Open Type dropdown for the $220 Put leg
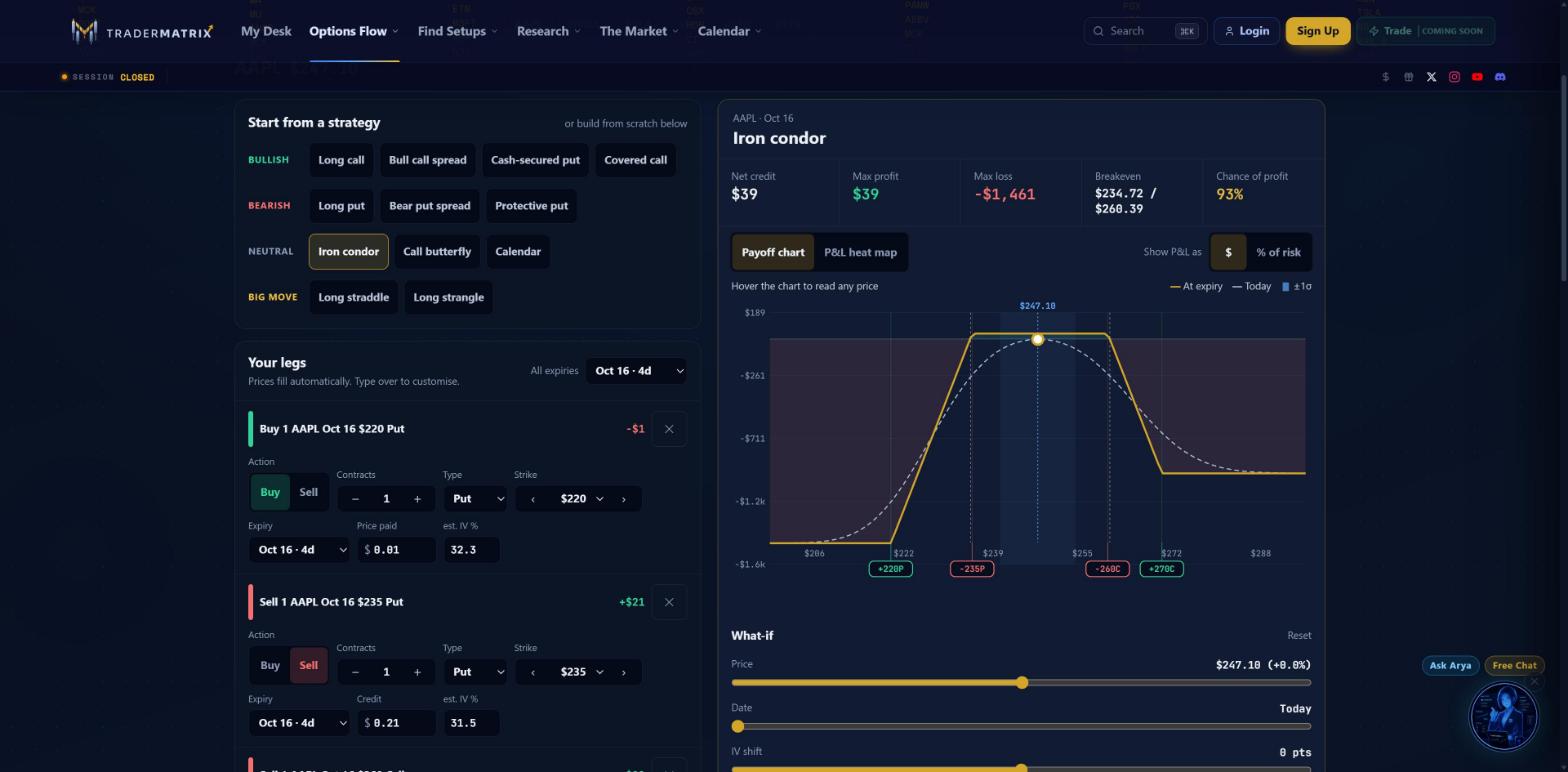Screen dimensions: 1568x772 pyautogui.click(x=475, y=499)
